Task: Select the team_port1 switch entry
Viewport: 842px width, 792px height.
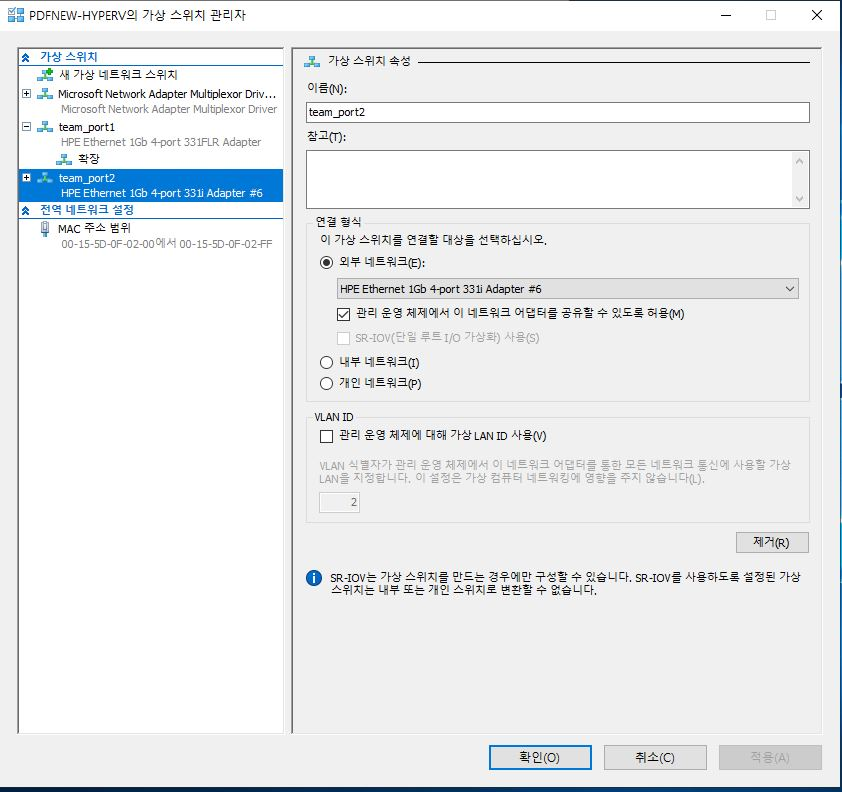Action: (x=86, y=127)
